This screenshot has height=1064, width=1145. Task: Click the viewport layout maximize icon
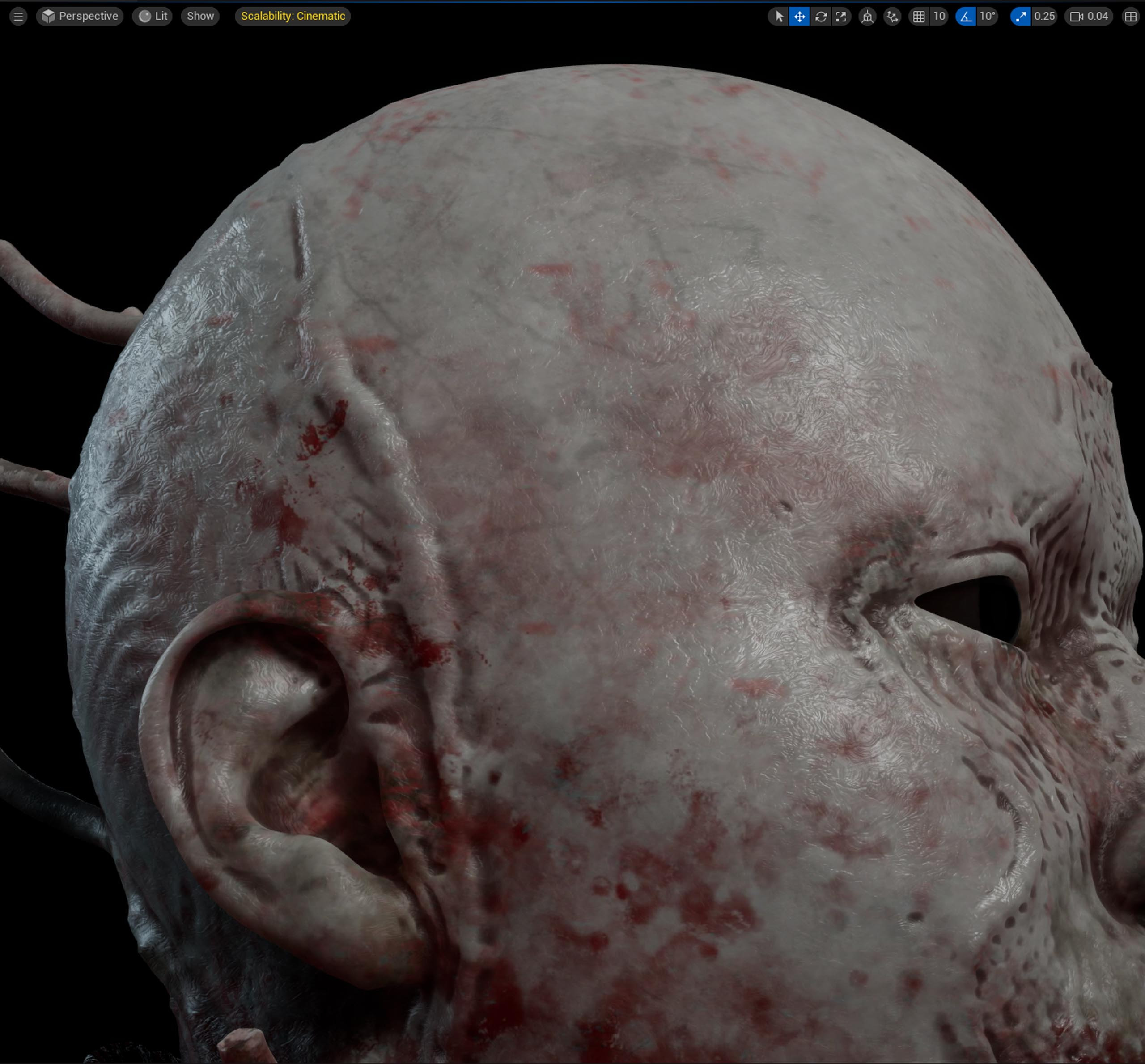click(1131, 17)
